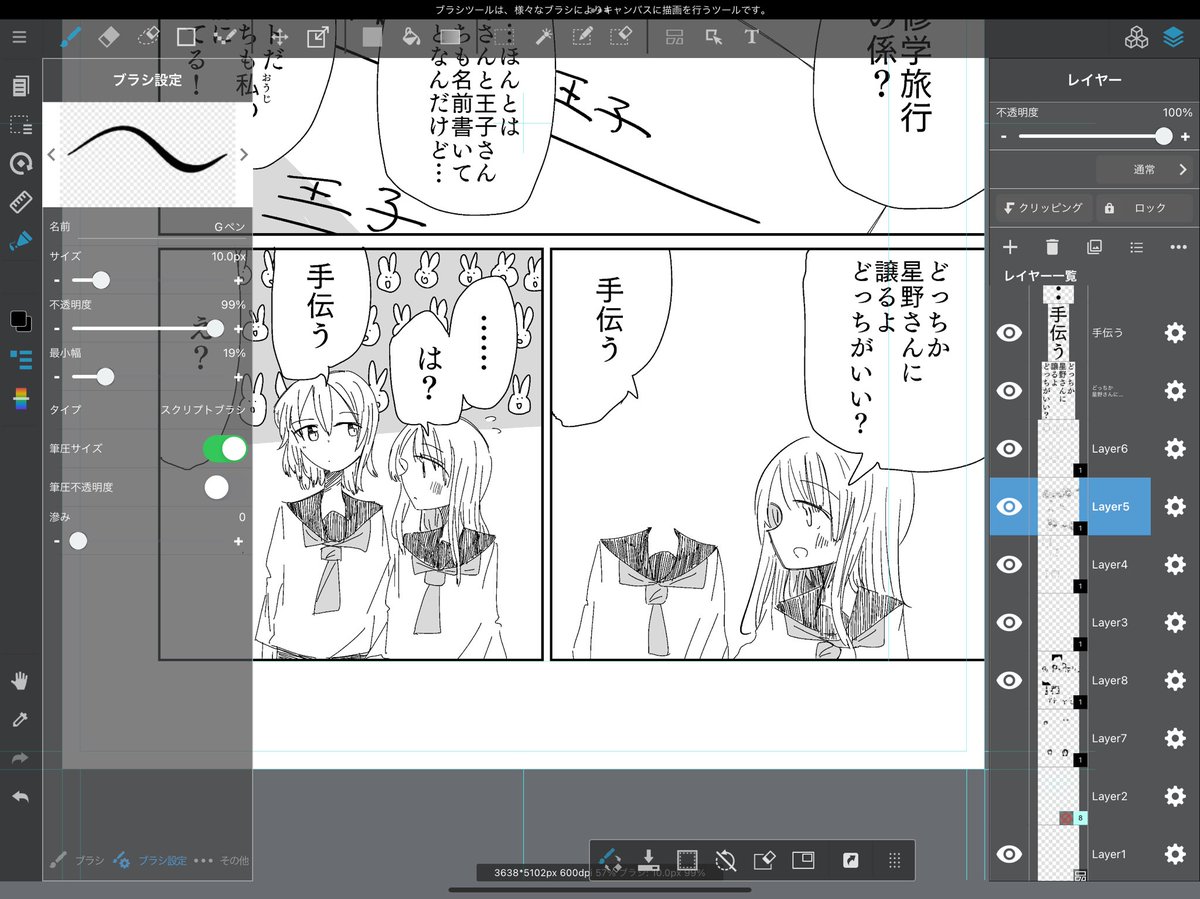Select the Transform tool
The image size is (1200, 899).
tap(317, 37)
